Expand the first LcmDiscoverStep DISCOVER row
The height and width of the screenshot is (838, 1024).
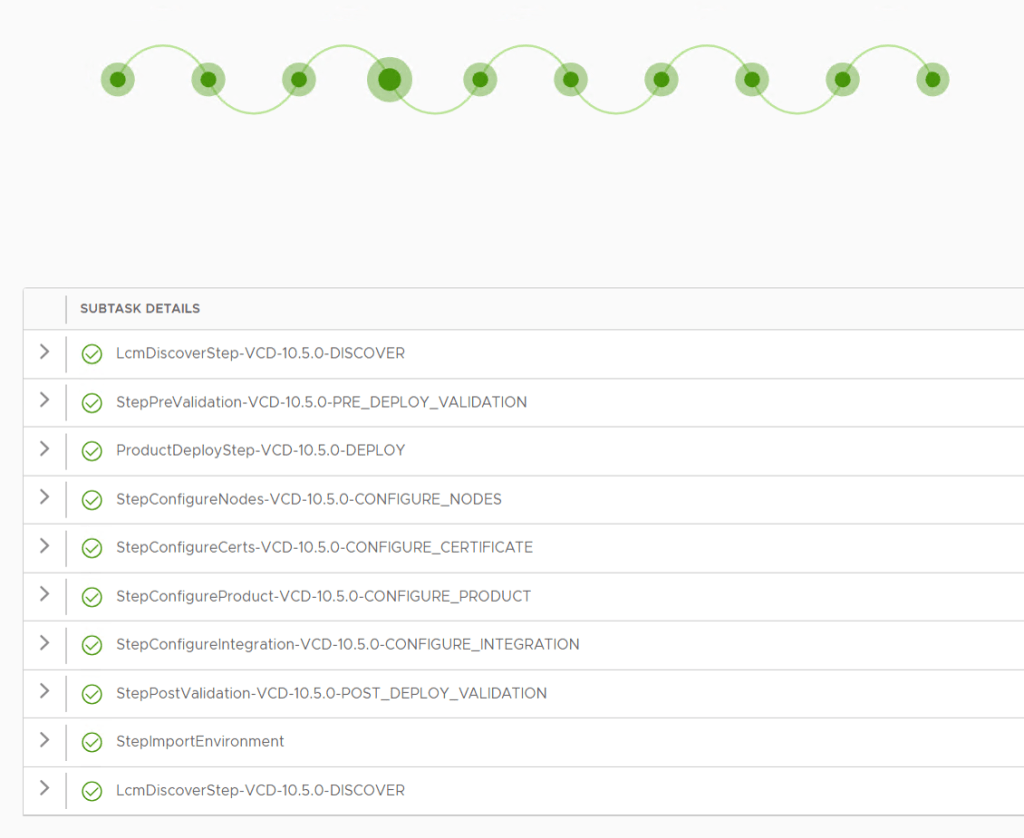(x=44, y=352)
